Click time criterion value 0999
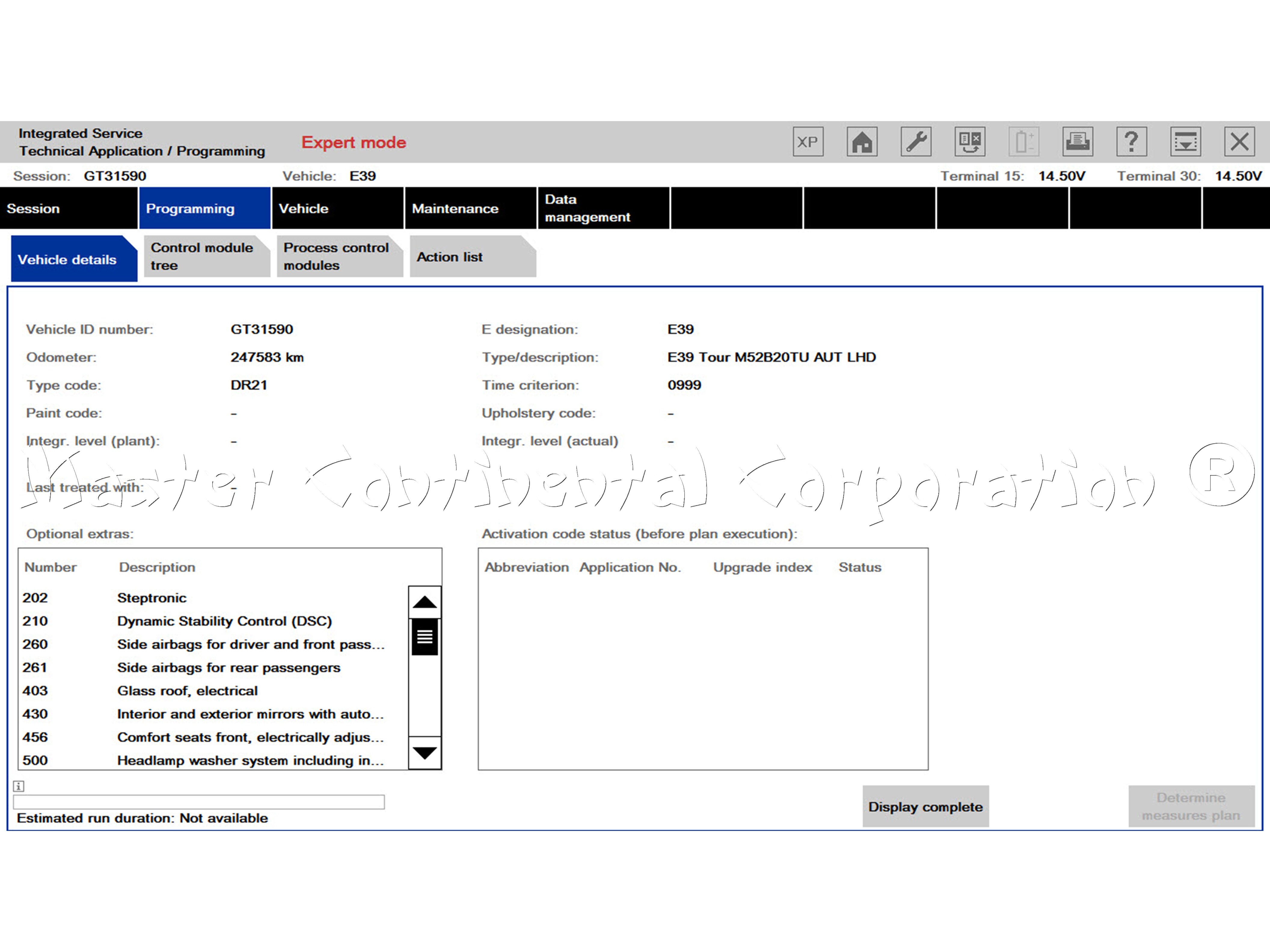Screen dimensions: 1270x952 pyautogui.click(x=684, y=385)
